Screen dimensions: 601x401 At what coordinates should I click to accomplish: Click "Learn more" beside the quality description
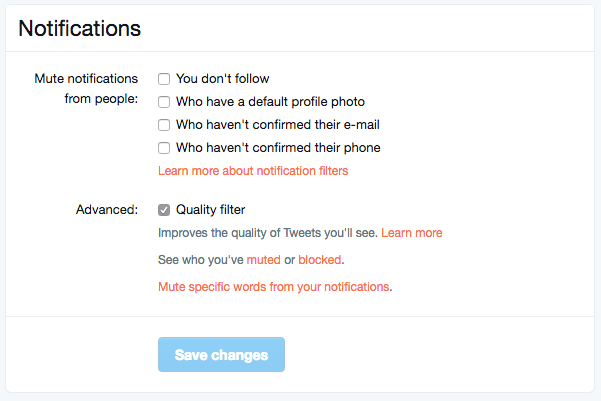[411, 233]
